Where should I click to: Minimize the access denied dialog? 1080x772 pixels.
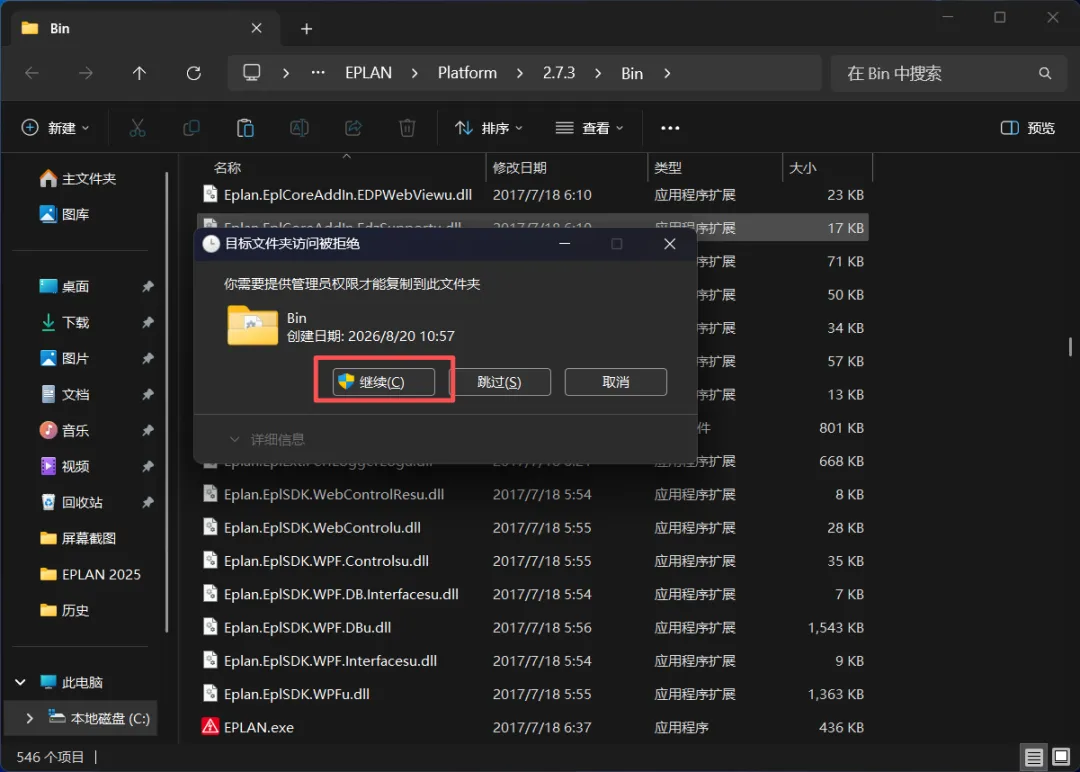click(564, 244)
